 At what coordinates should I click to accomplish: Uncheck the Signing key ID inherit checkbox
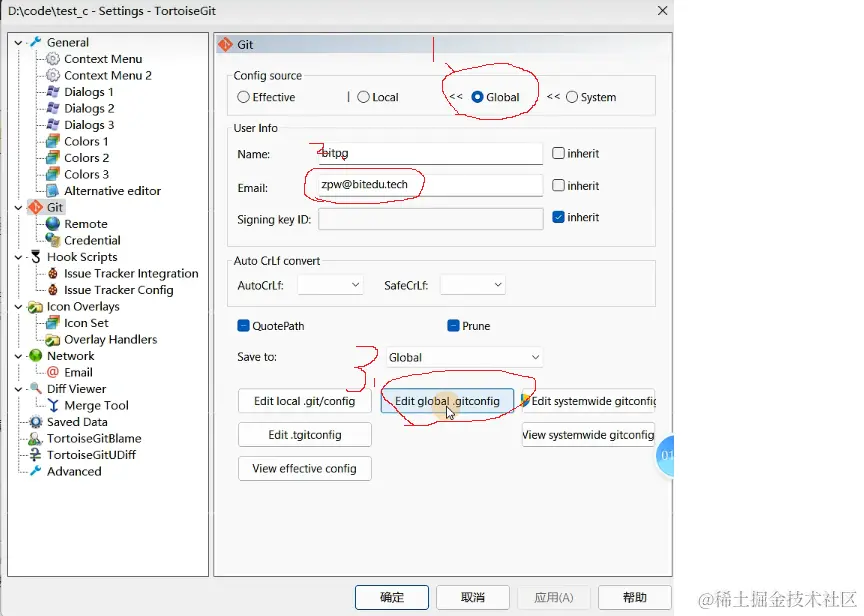[x=558, y=217]
